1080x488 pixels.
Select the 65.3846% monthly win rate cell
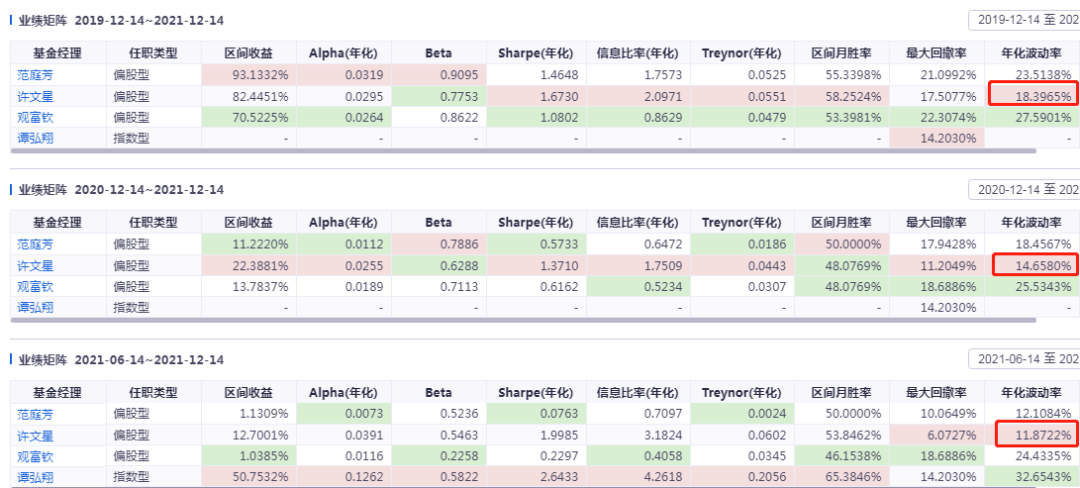(x=841, y=478)
